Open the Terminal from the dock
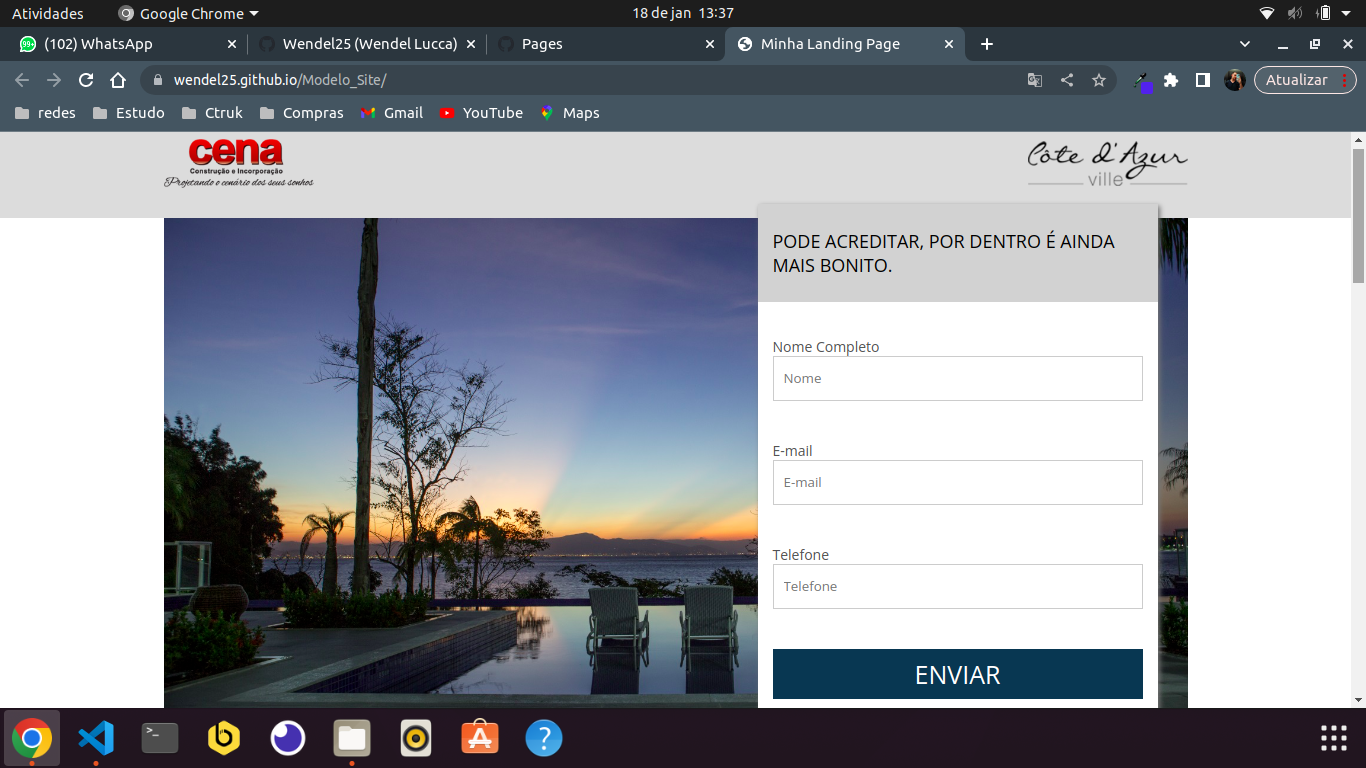Screen dimensions: 1366x768 (159, 738)
